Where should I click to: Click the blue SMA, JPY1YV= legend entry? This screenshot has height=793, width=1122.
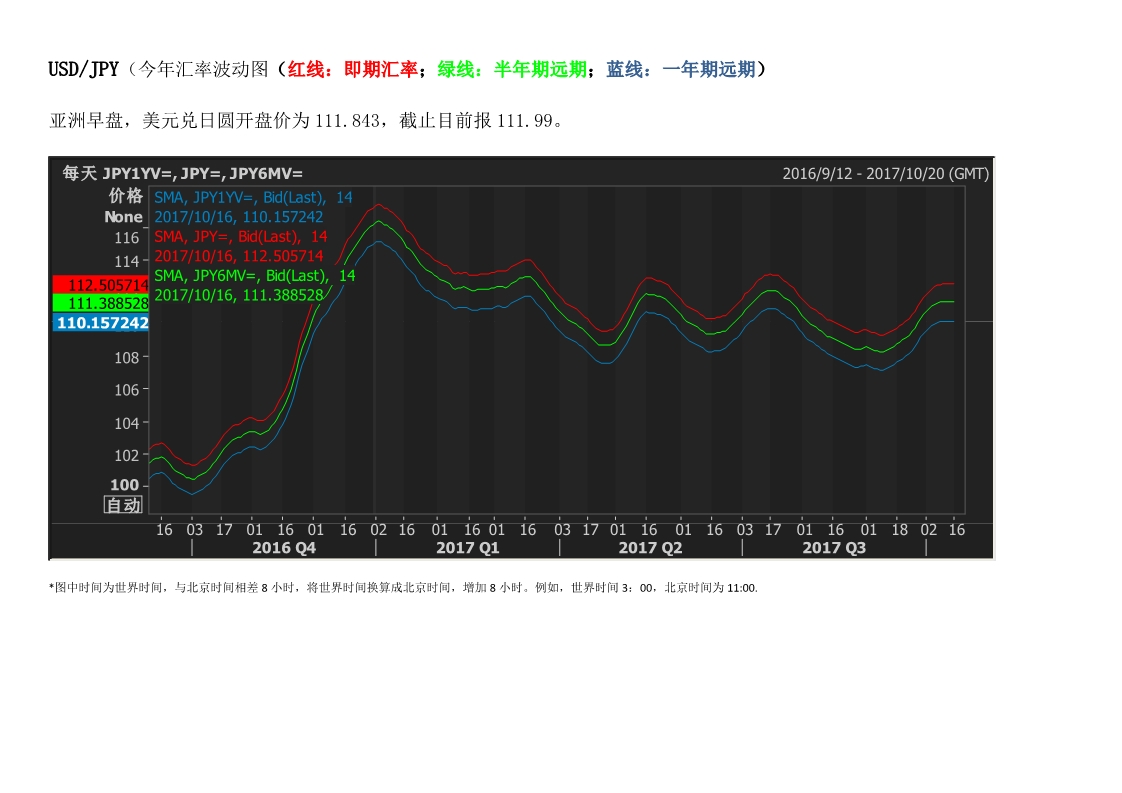(253, 198)
